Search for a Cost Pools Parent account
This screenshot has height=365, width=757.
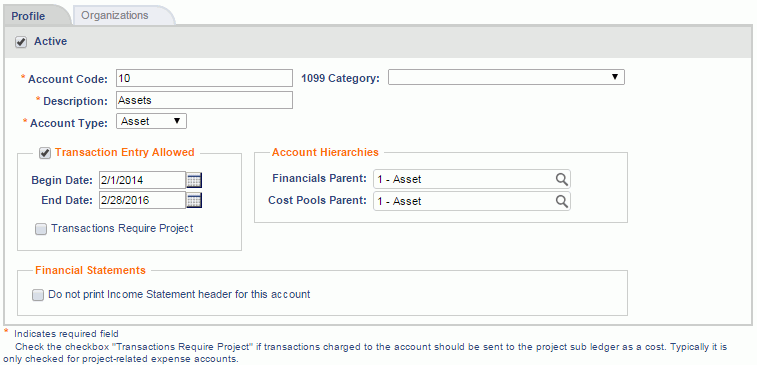[561, 201]
